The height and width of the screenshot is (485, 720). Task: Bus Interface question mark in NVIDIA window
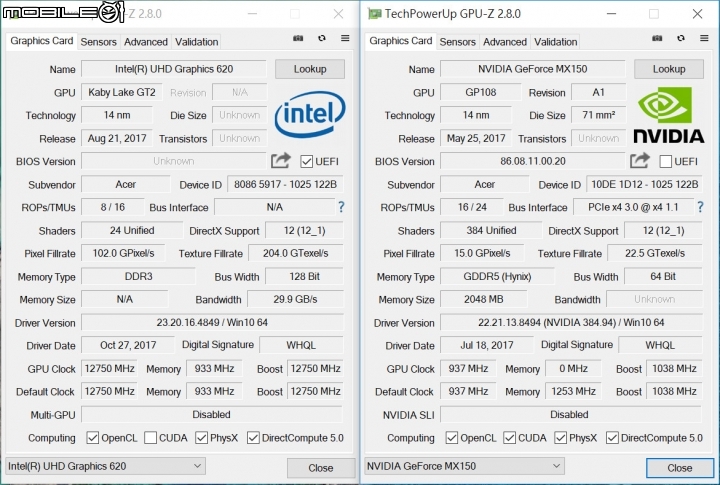click(700, 207)
